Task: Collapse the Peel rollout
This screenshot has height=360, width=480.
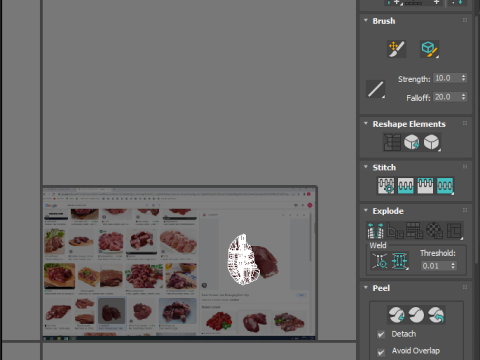Action: coord(366,288)
